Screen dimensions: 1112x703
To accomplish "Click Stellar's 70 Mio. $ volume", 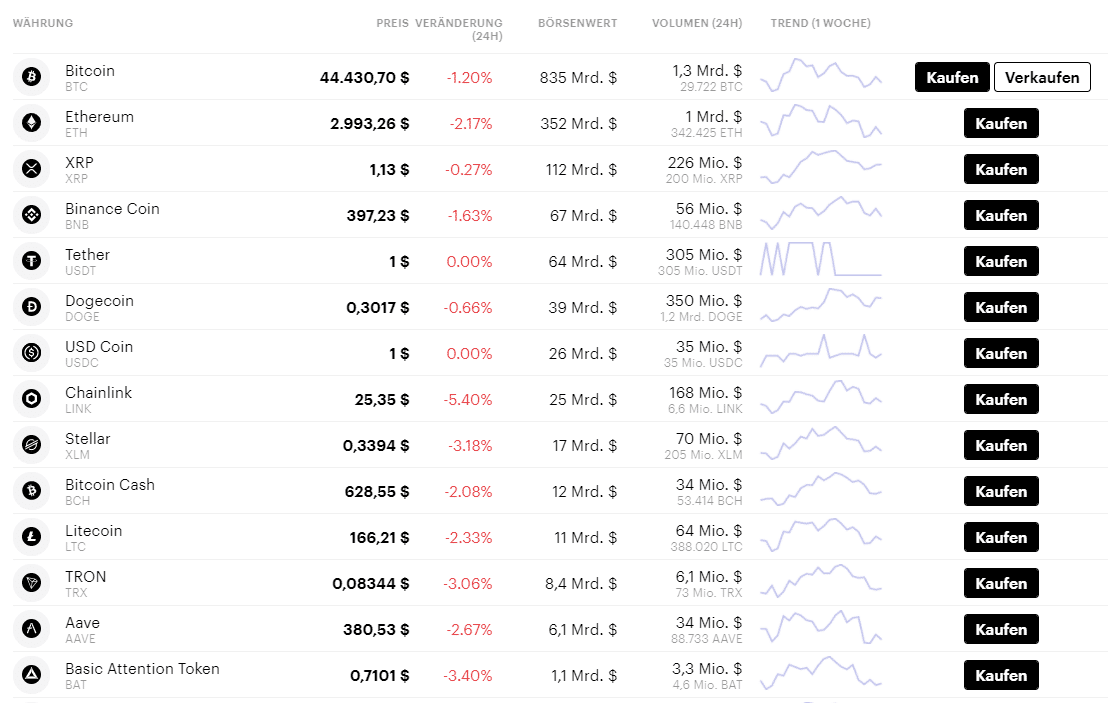I will (709, 439).
